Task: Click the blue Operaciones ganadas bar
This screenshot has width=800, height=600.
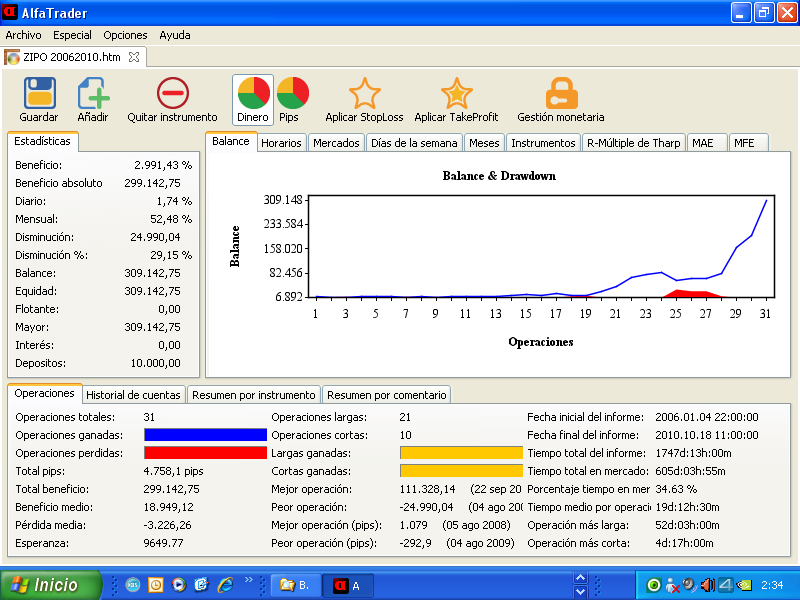Action: coord(205,435)
